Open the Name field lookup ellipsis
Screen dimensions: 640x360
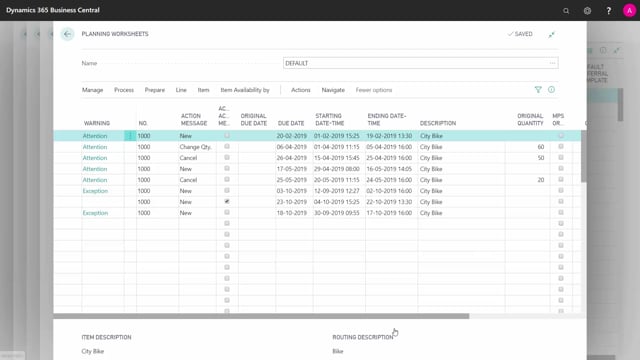(552, 63)
